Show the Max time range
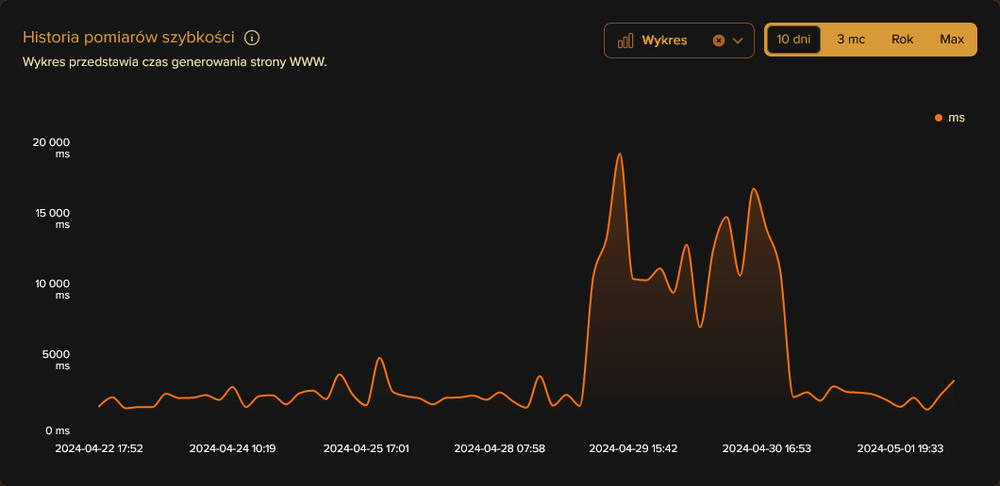The image size is (1000, 486). [x=951, y=40]
